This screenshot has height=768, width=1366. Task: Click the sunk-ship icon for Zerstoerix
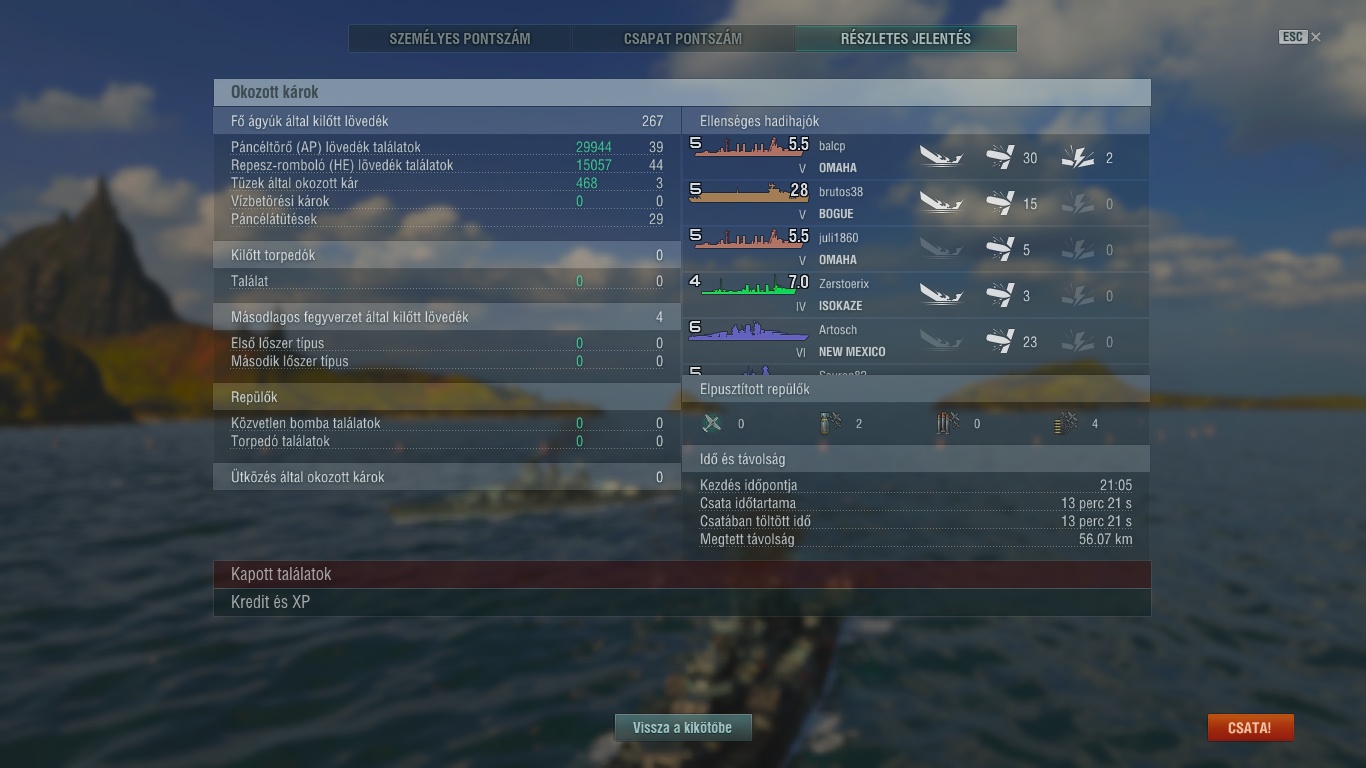[x=940, y=296]
